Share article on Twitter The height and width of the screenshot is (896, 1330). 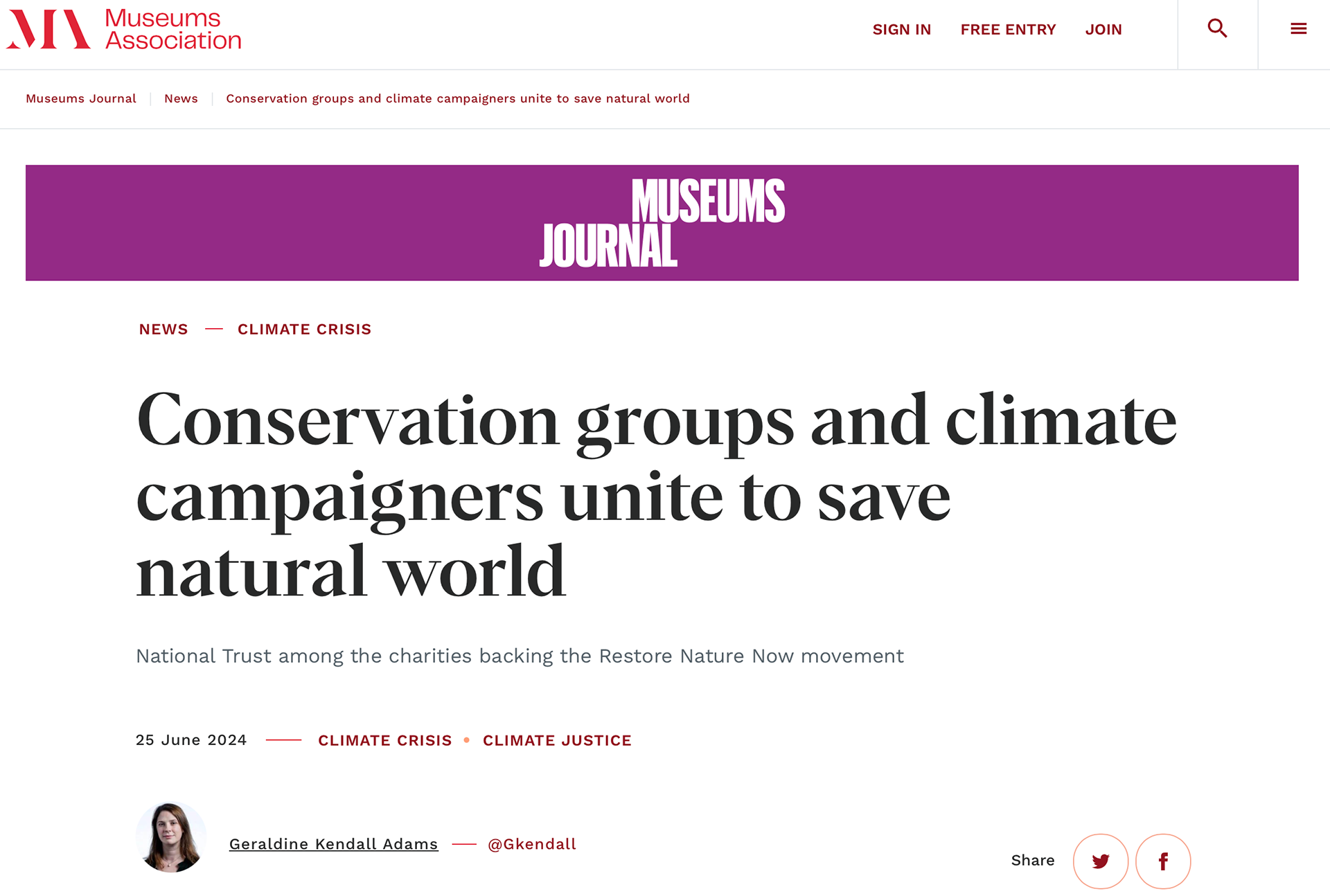pos(1101,861)
